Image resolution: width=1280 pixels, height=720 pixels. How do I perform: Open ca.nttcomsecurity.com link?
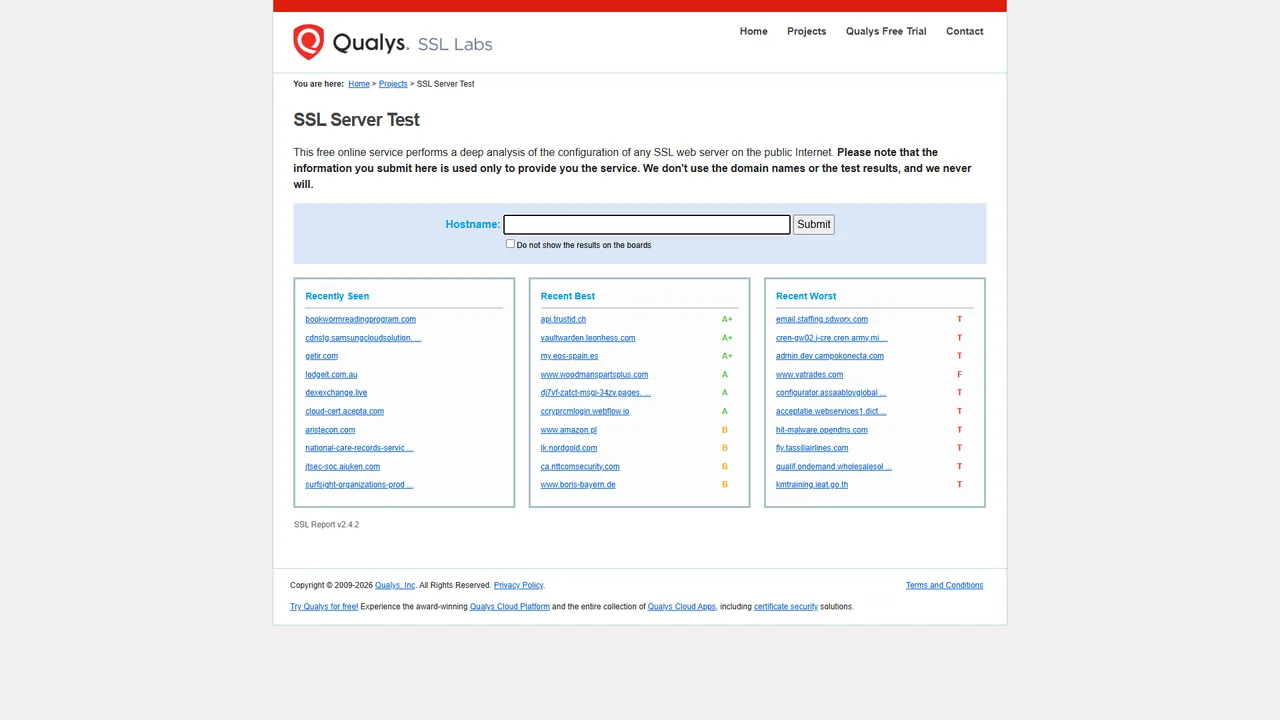(x=580, y=467)
